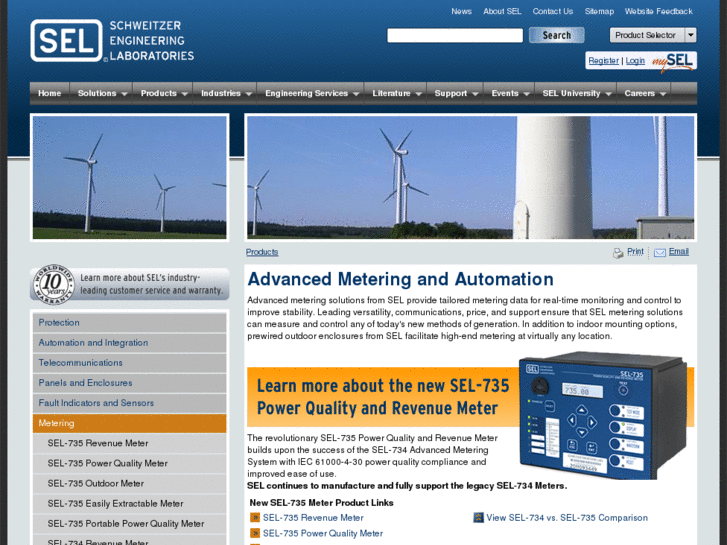This screenshot has height=545, width=727.
Task: Open SEL-735 Revenue Meter product link in content
Action: [313, 518]
